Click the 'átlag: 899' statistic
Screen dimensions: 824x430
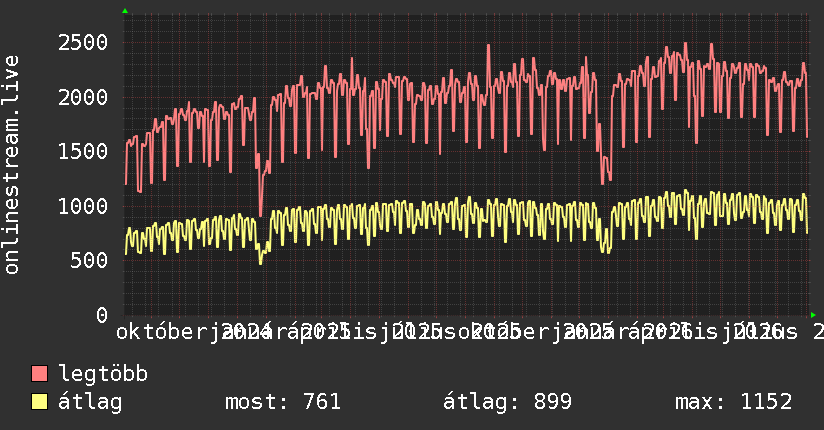(x=507, y=402)
